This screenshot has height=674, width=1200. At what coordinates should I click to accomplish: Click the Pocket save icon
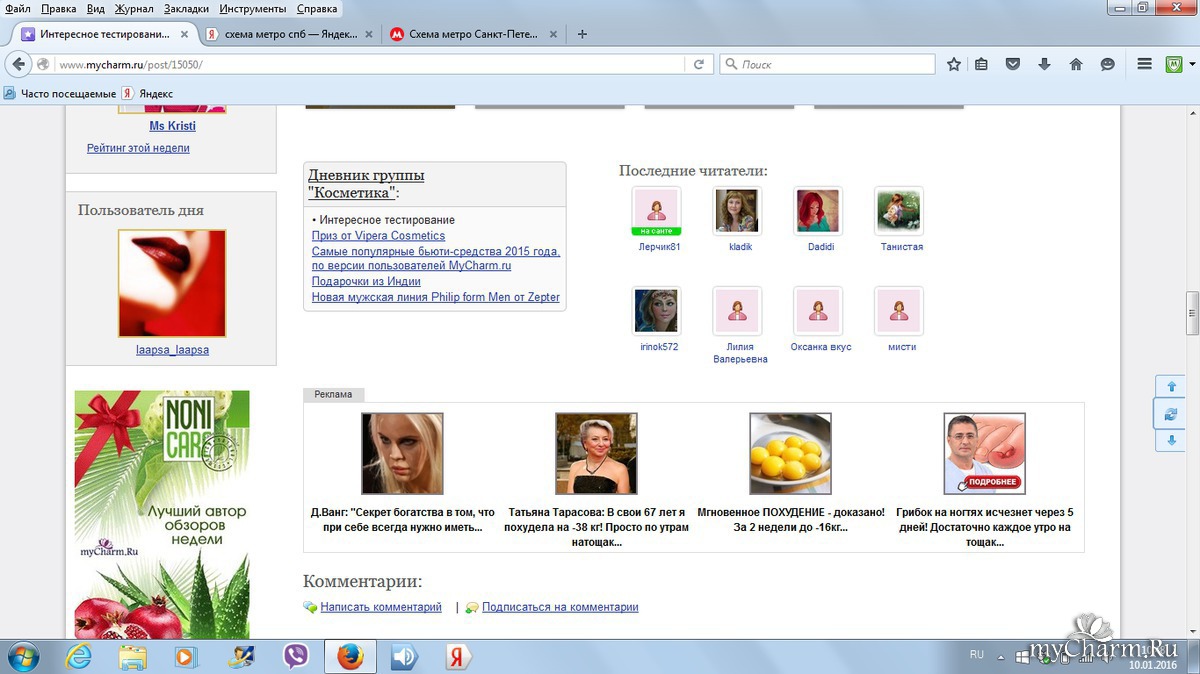pyautogui.click(x=1013, y=64)
